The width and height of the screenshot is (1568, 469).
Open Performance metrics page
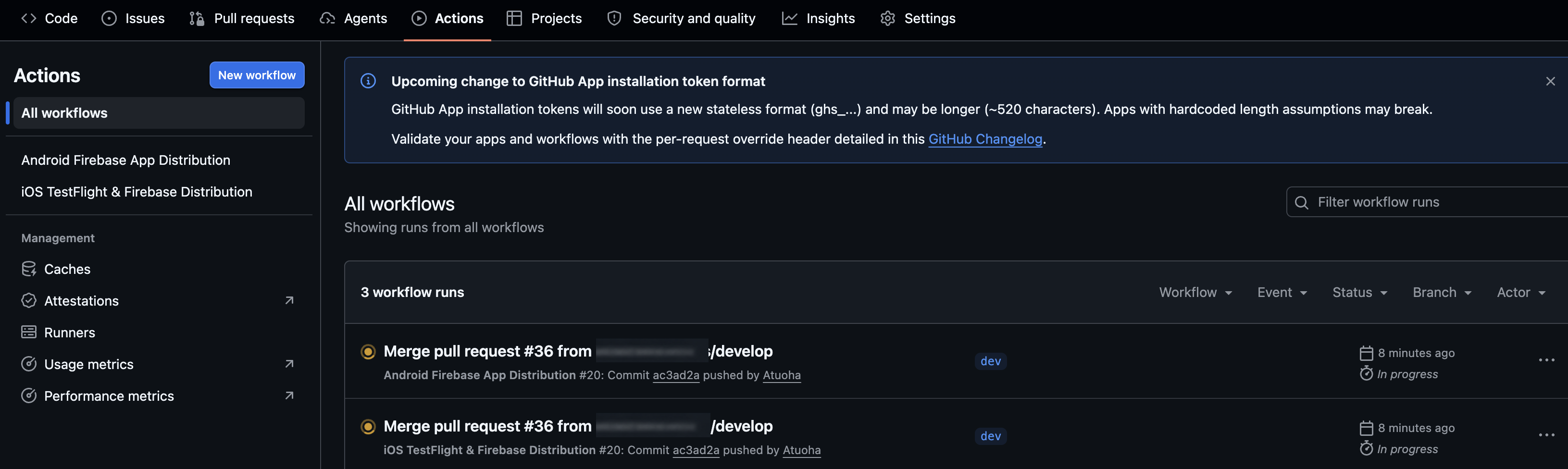tap(109, 395)
